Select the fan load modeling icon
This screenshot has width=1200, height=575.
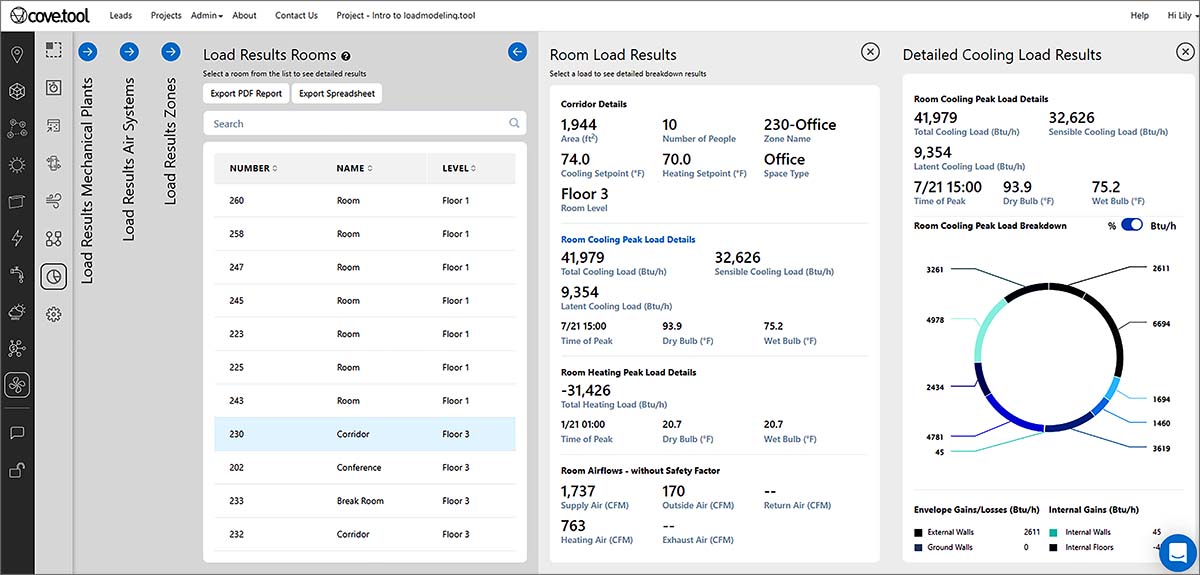point(17,385)
